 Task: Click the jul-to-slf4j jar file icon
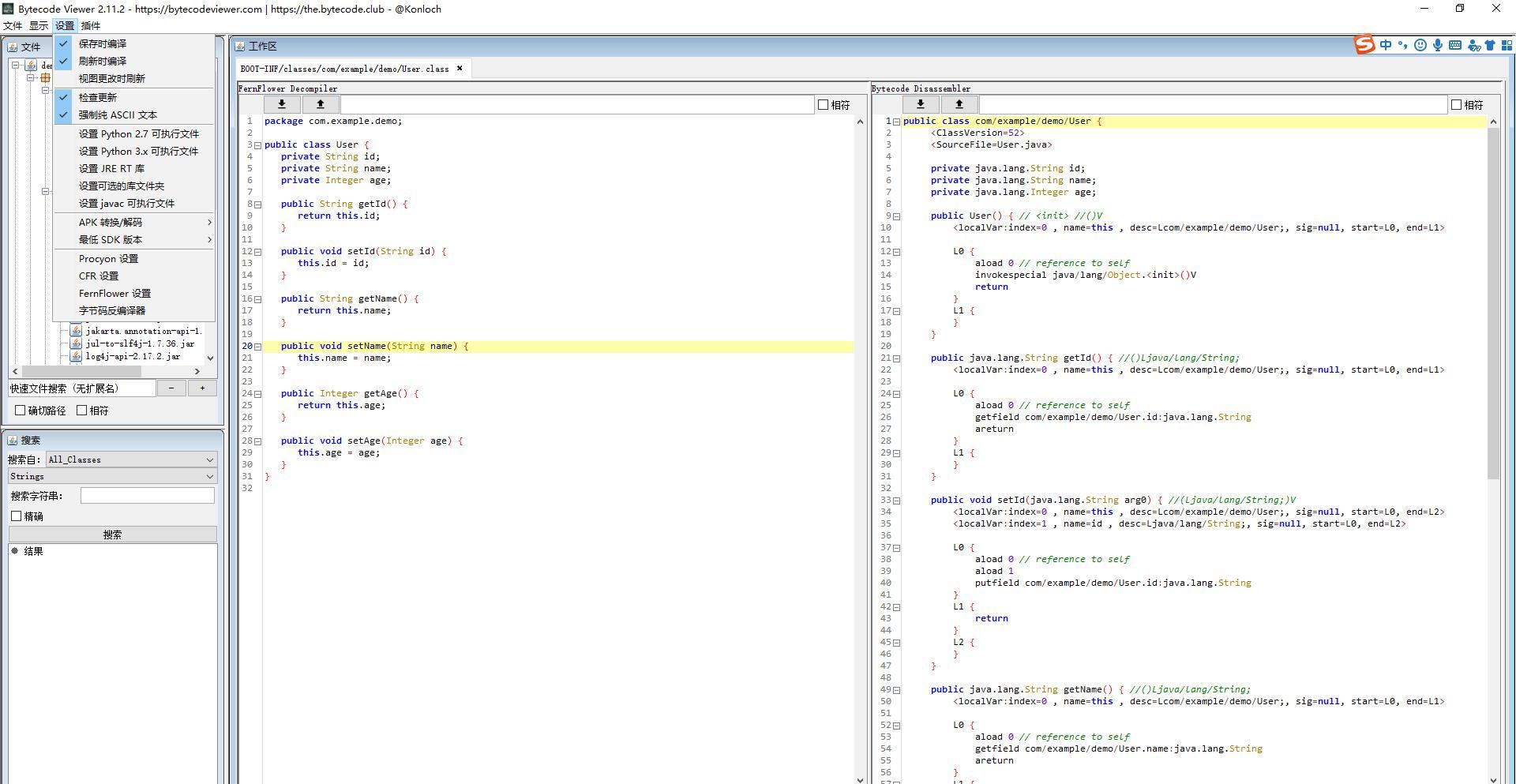point(76,343)
